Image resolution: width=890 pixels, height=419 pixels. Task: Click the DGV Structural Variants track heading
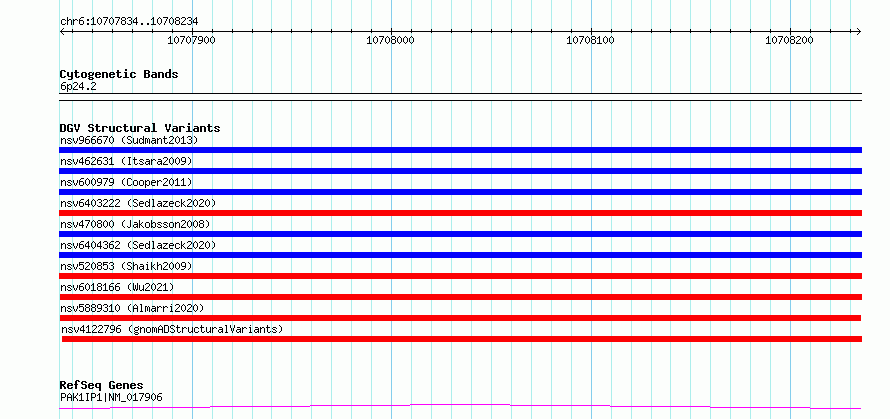pyautogui.click(x=140, y=128)
